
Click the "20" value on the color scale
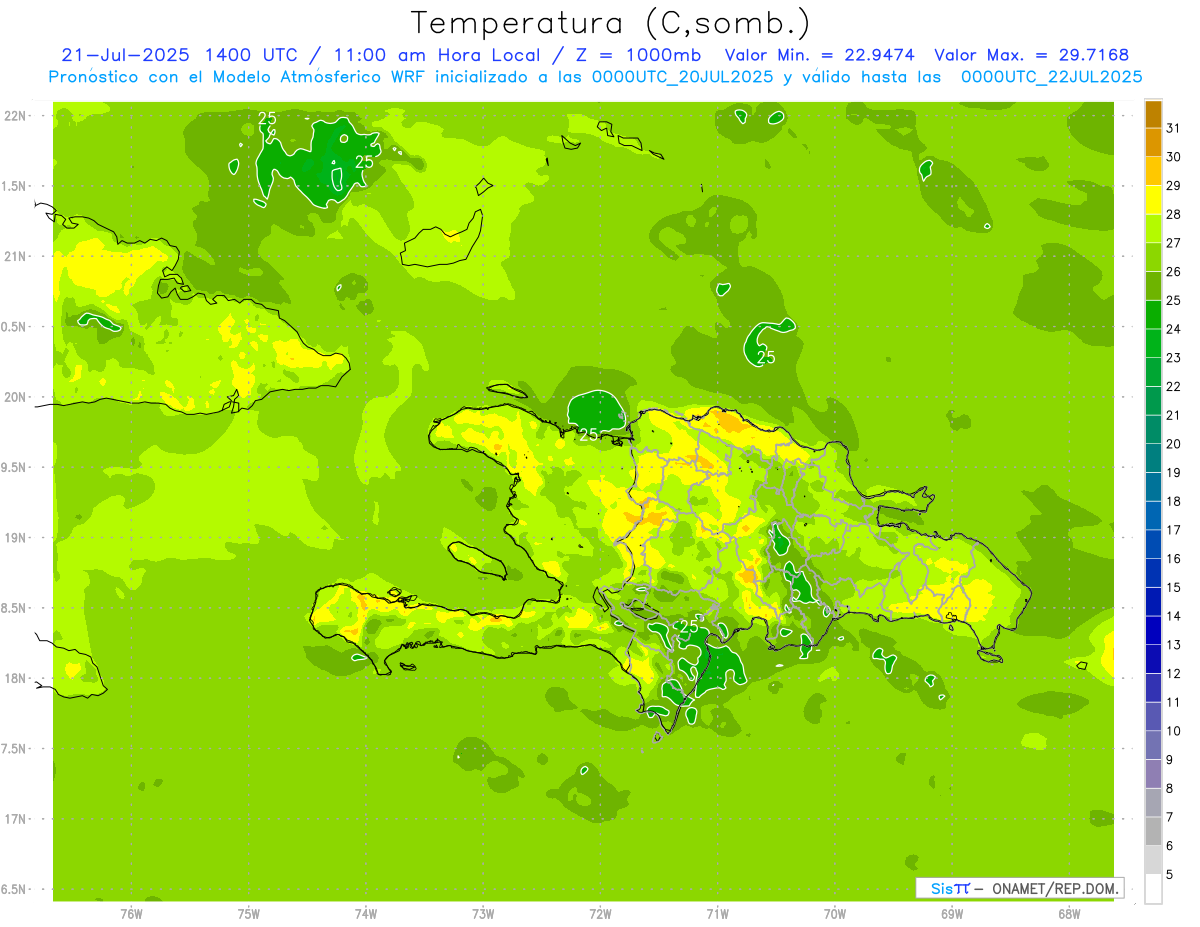pyautogui.click(x=1174, y=444)
